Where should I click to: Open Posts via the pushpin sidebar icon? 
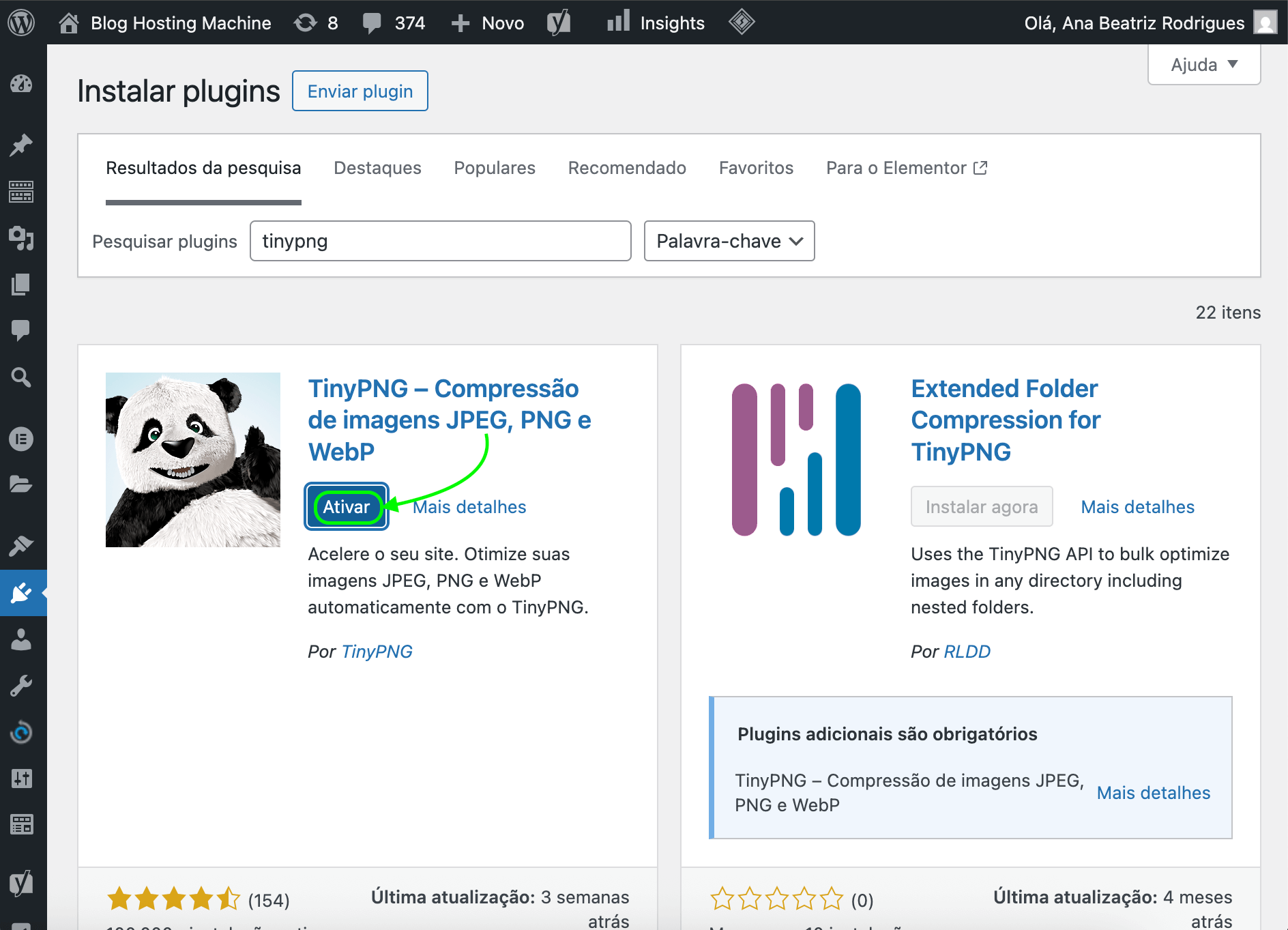click(x=21, y=145)
